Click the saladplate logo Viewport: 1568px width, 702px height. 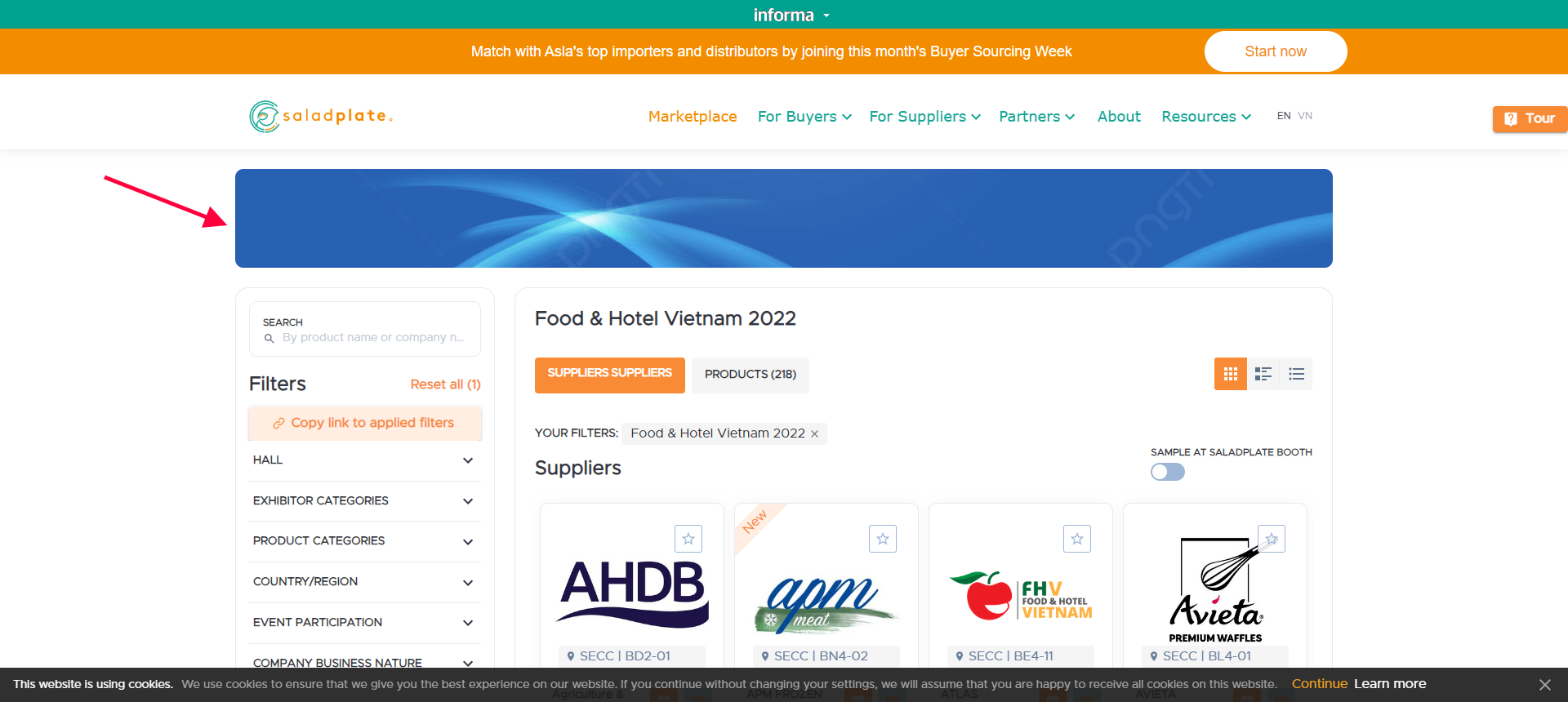[321, 117]
